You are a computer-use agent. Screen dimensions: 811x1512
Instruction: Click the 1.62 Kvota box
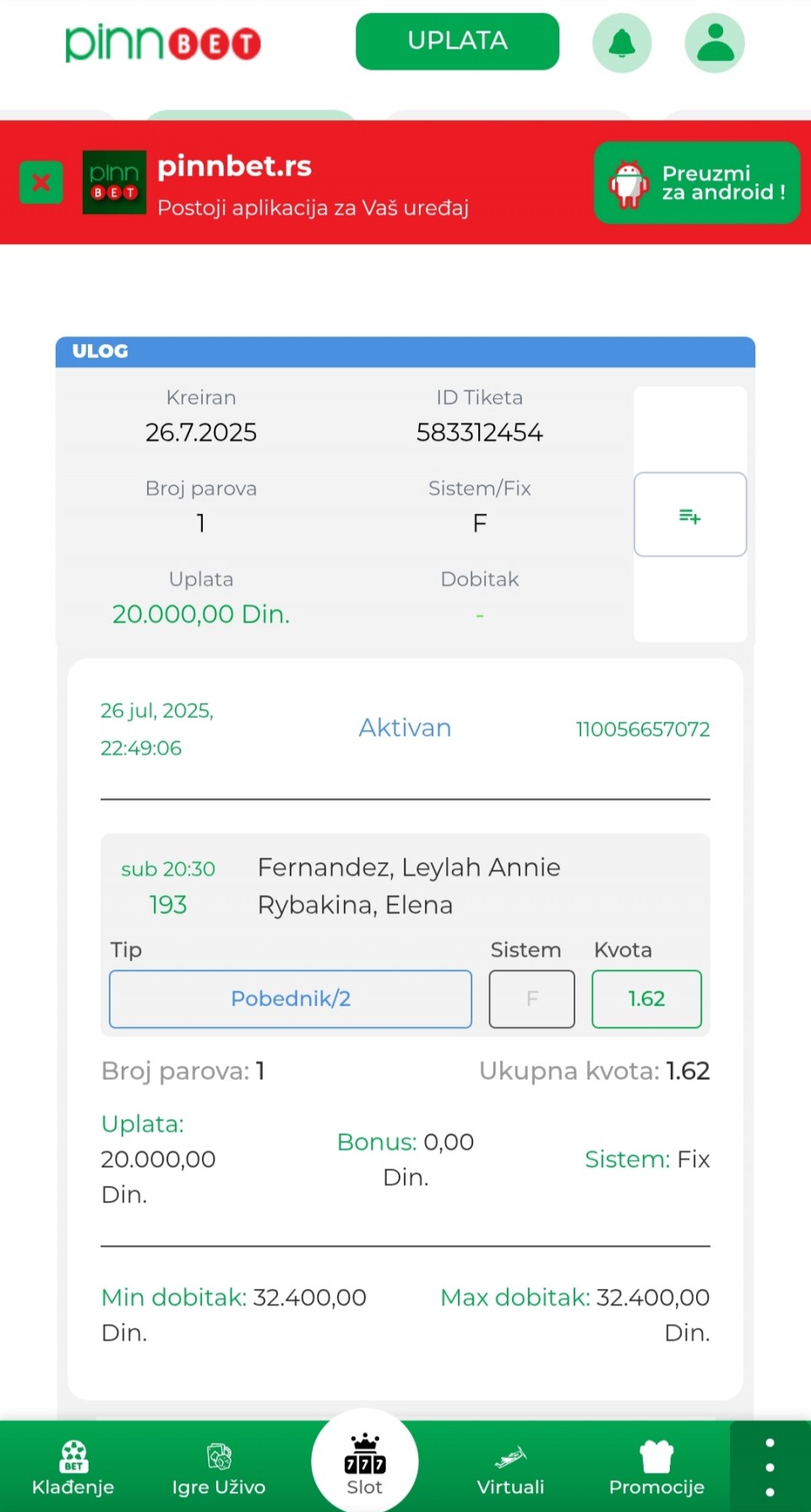[x=646, y=999]
